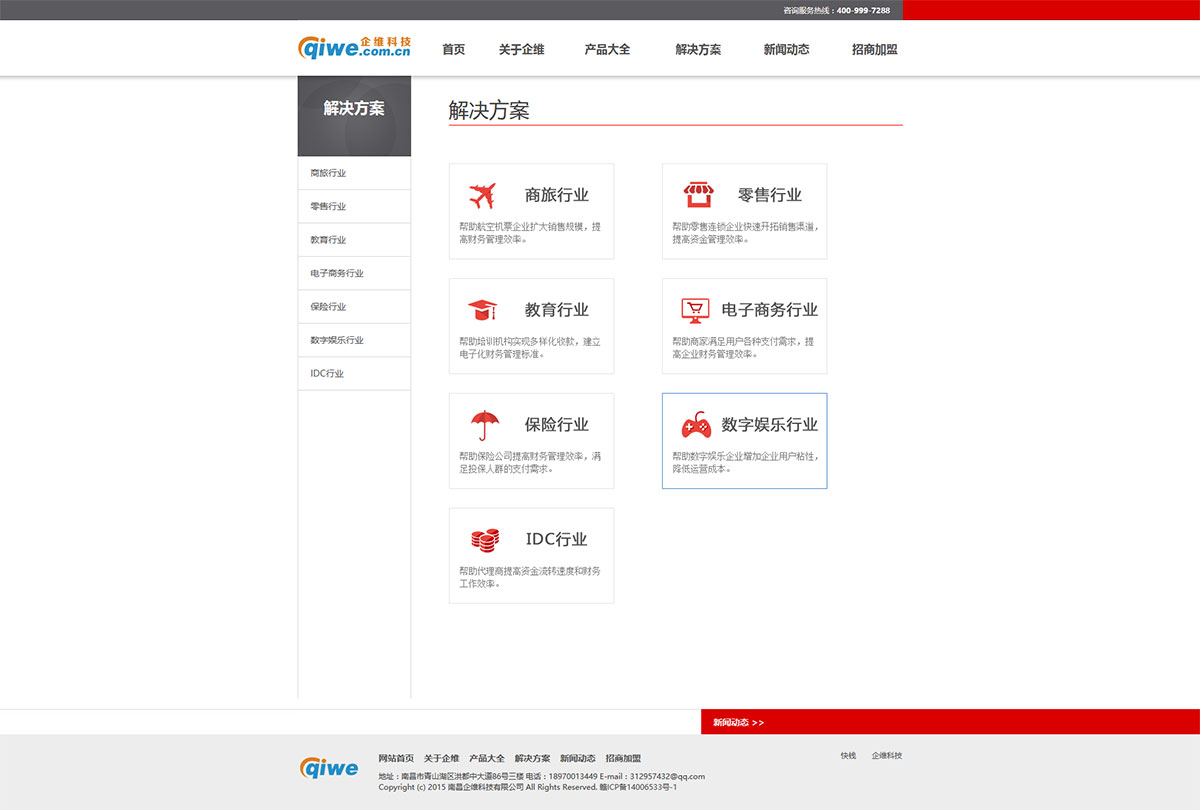Select 商旅行业 in the left sidebar

[x=328, y=173]
